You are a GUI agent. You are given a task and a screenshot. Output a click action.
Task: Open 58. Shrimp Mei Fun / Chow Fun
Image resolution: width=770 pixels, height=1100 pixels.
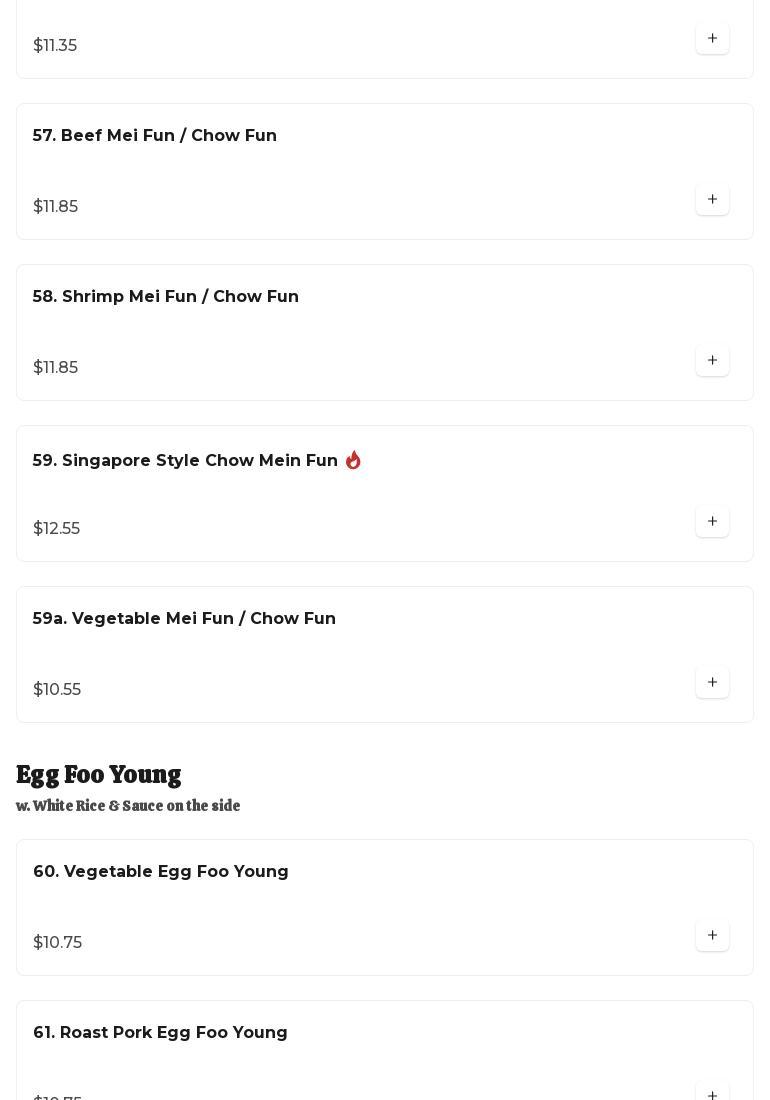tap(166, 297)
